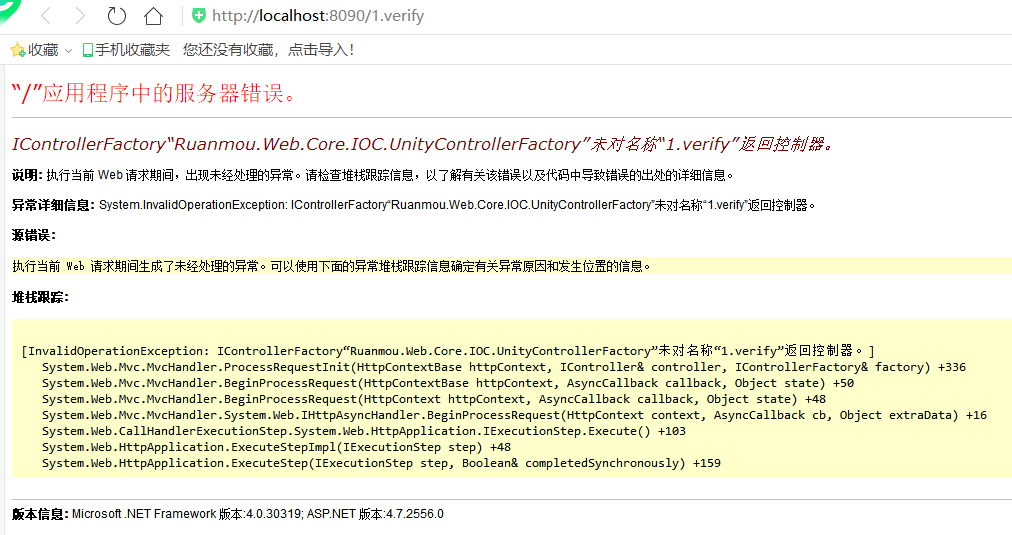Click the italic IControllerFactory error title
This screenshot has height=535, width=1012.
[x=423, y=144]
